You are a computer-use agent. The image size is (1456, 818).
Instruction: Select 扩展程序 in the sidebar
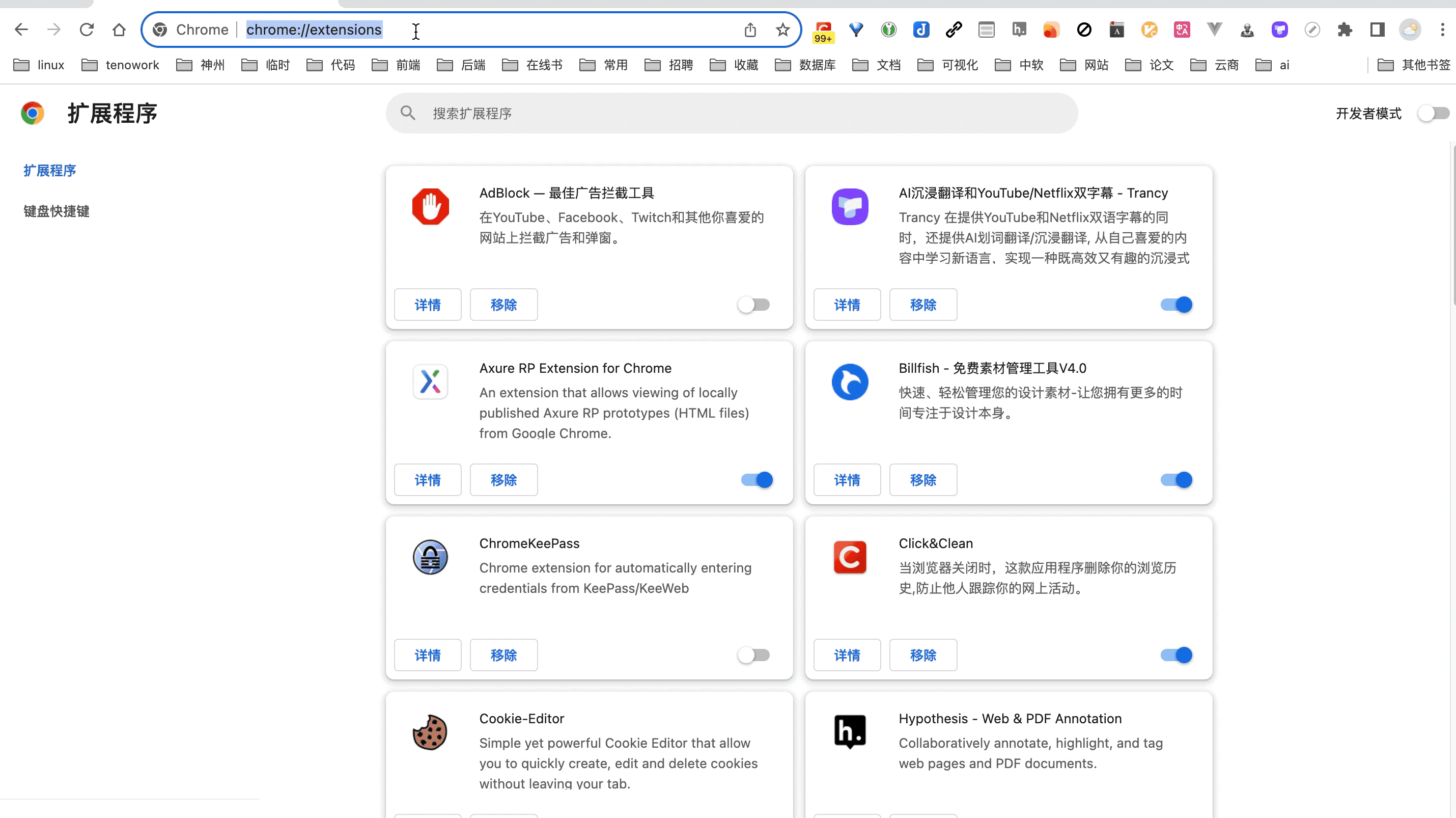click(50, 170)
